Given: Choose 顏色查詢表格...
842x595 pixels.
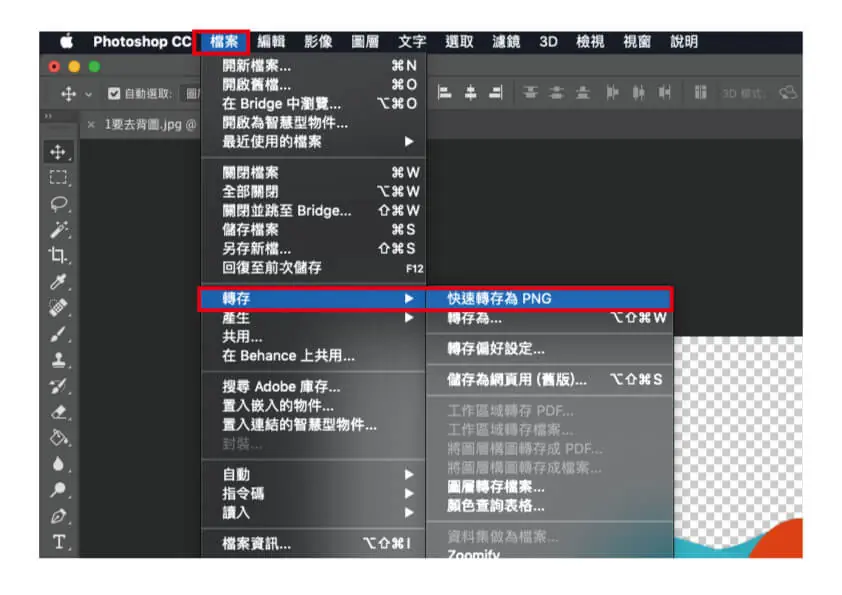Looking at the screenshot, I should (x=549, y=506).
